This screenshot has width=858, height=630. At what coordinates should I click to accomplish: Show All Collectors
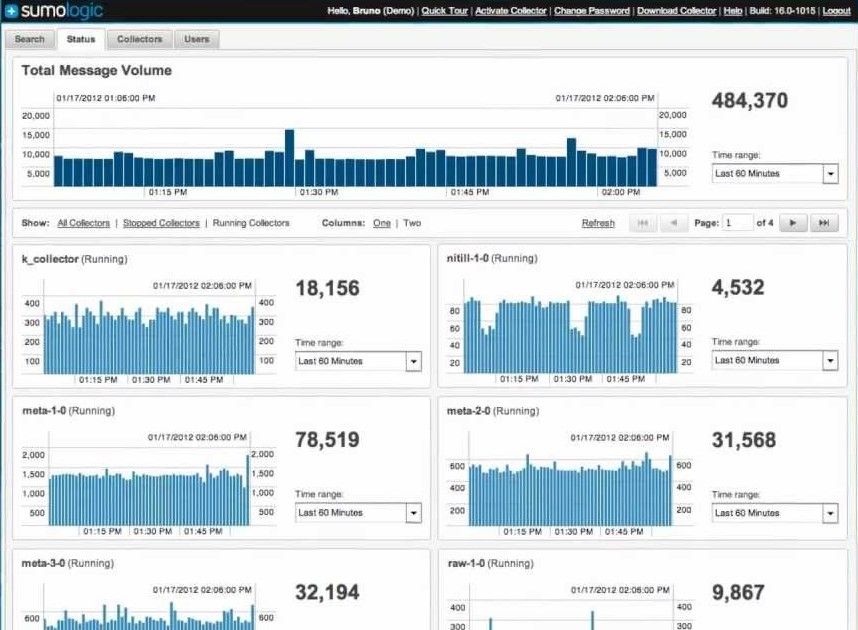84,223
